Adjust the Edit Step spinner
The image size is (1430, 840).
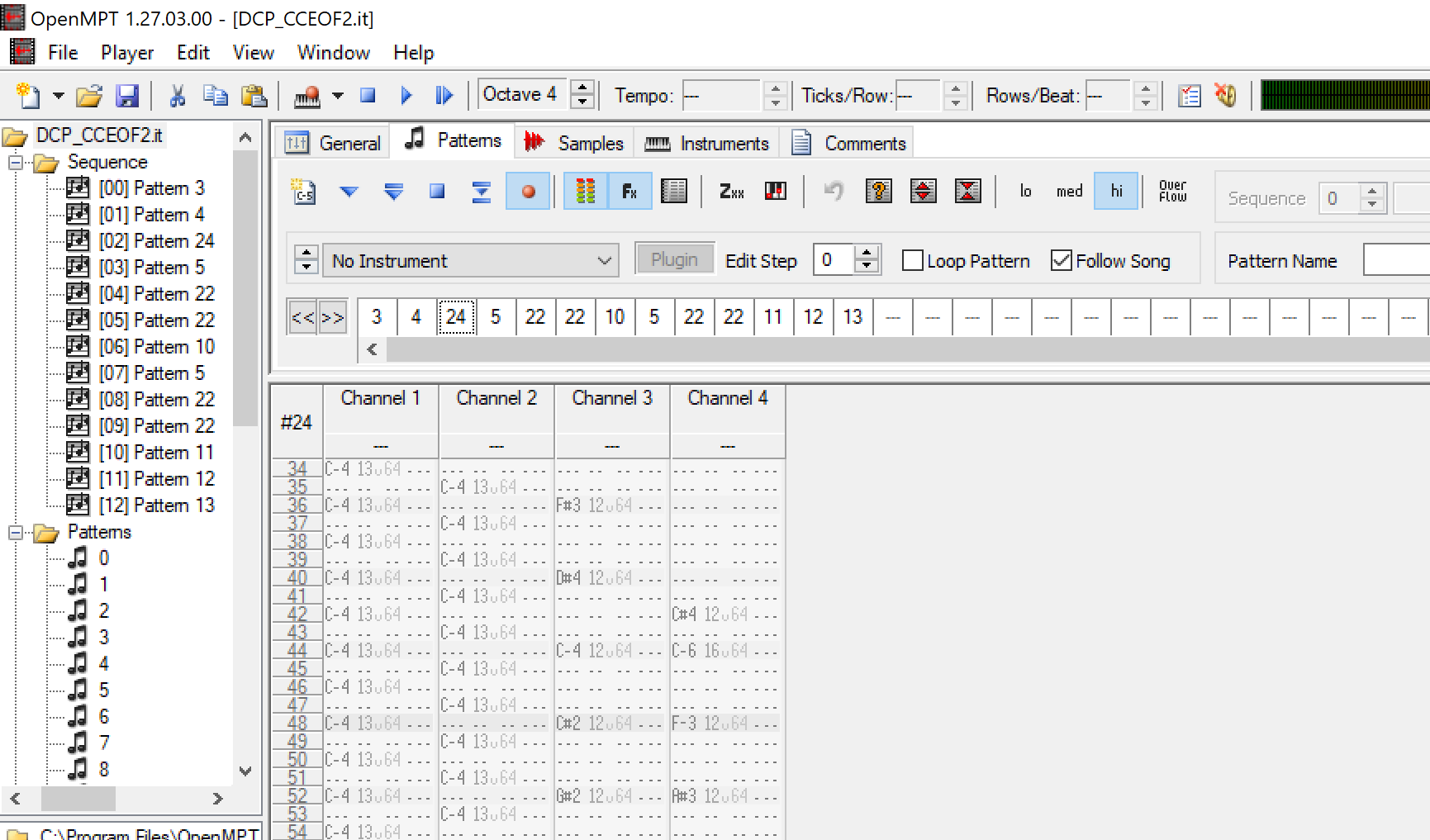(x=867, y=260)
